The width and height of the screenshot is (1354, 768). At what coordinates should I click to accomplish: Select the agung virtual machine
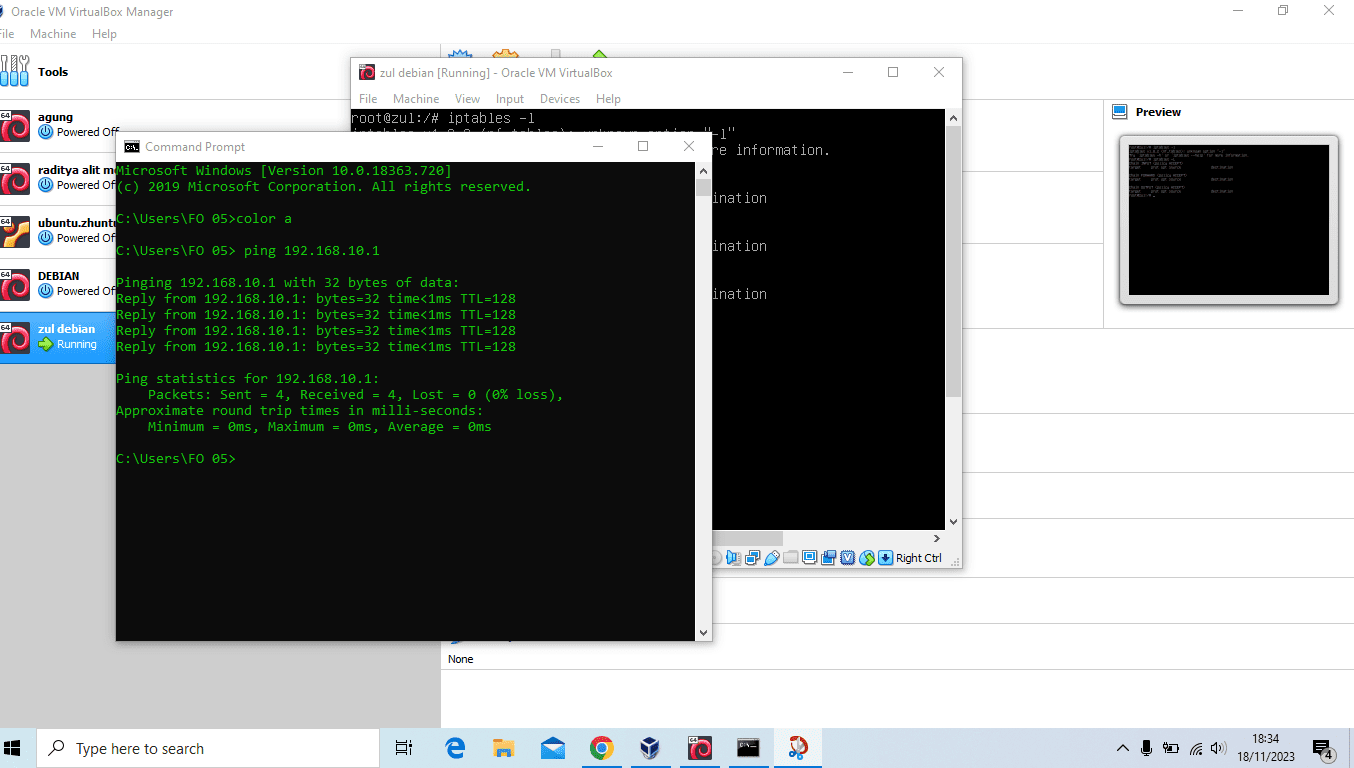tap(58, 124)
